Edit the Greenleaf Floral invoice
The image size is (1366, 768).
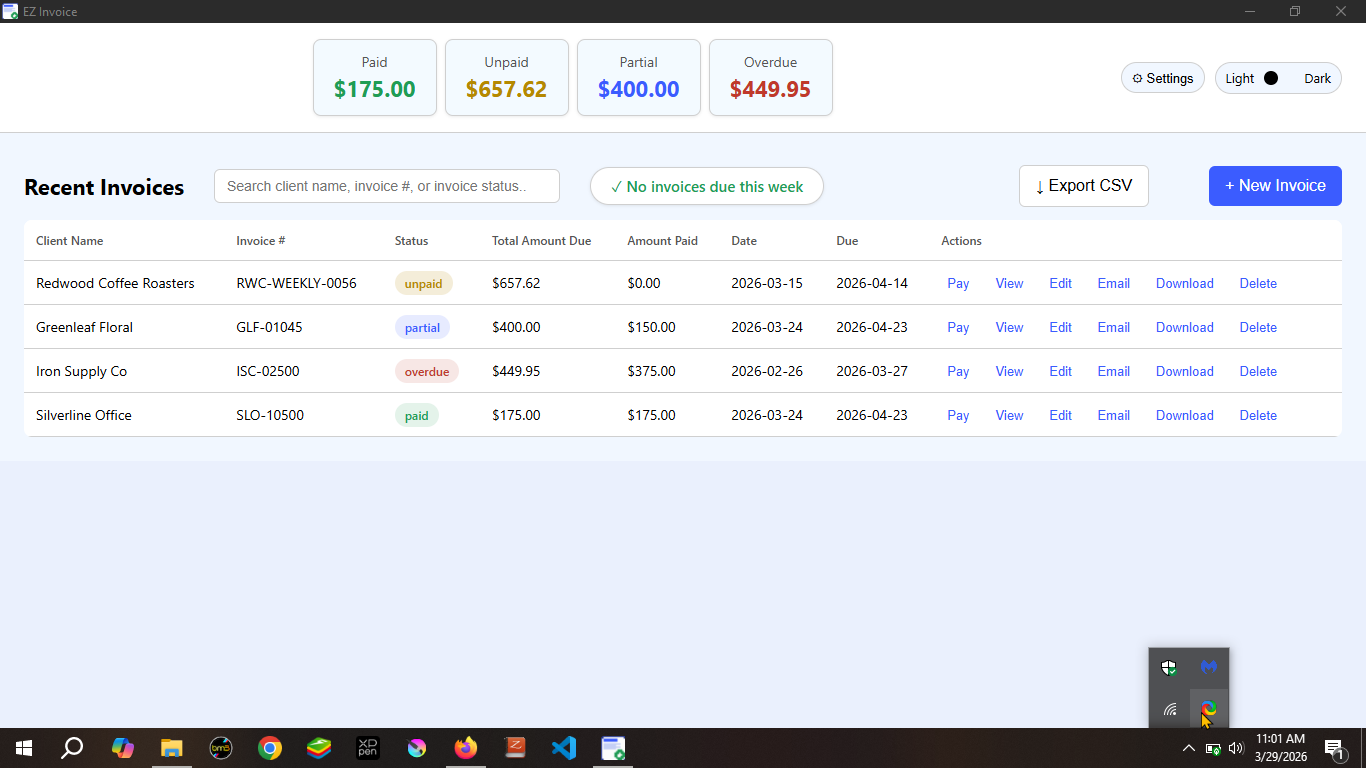(1059, 327)
